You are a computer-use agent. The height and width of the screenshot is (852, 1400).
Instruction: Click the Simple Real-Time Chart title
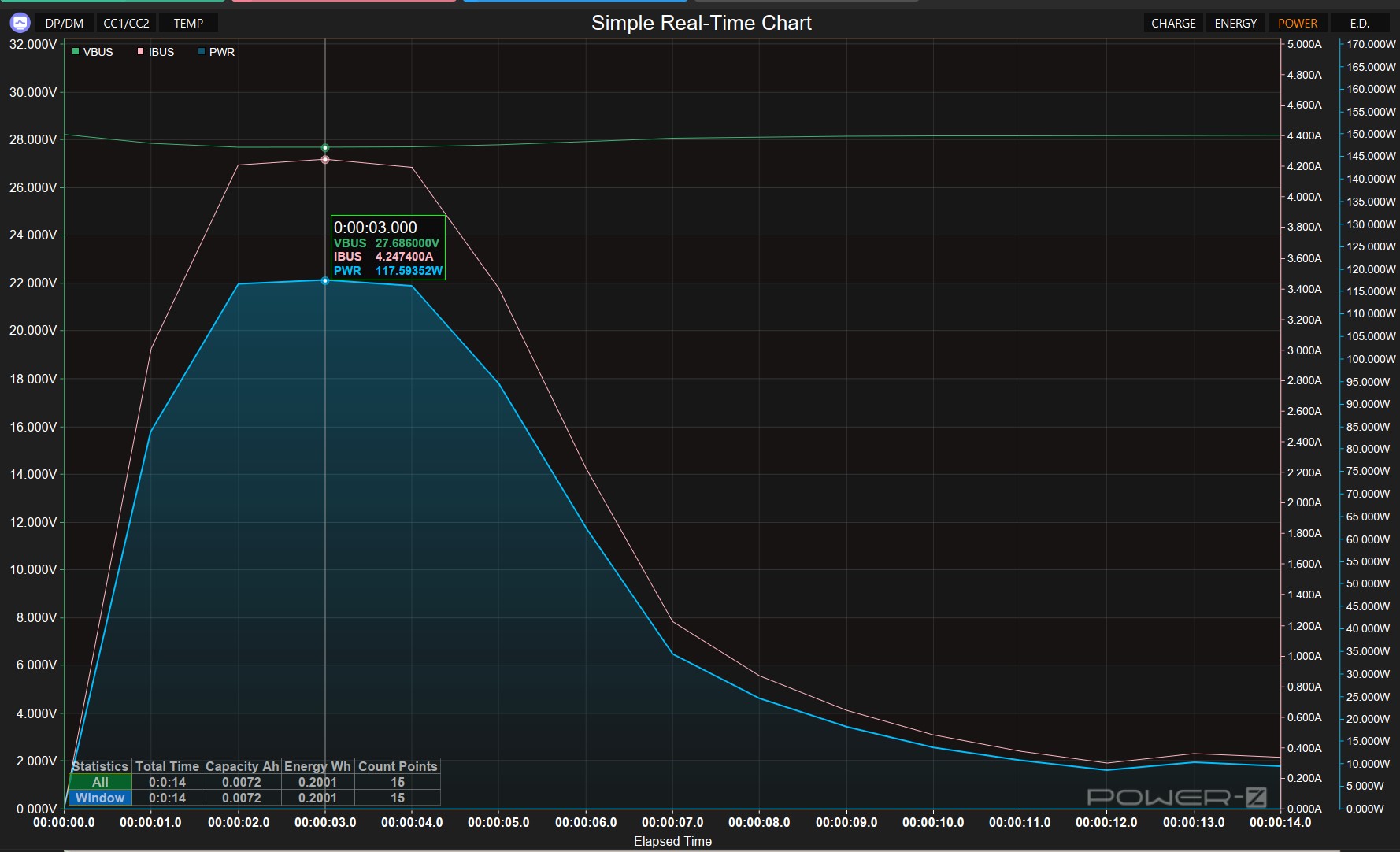(702, 23)
